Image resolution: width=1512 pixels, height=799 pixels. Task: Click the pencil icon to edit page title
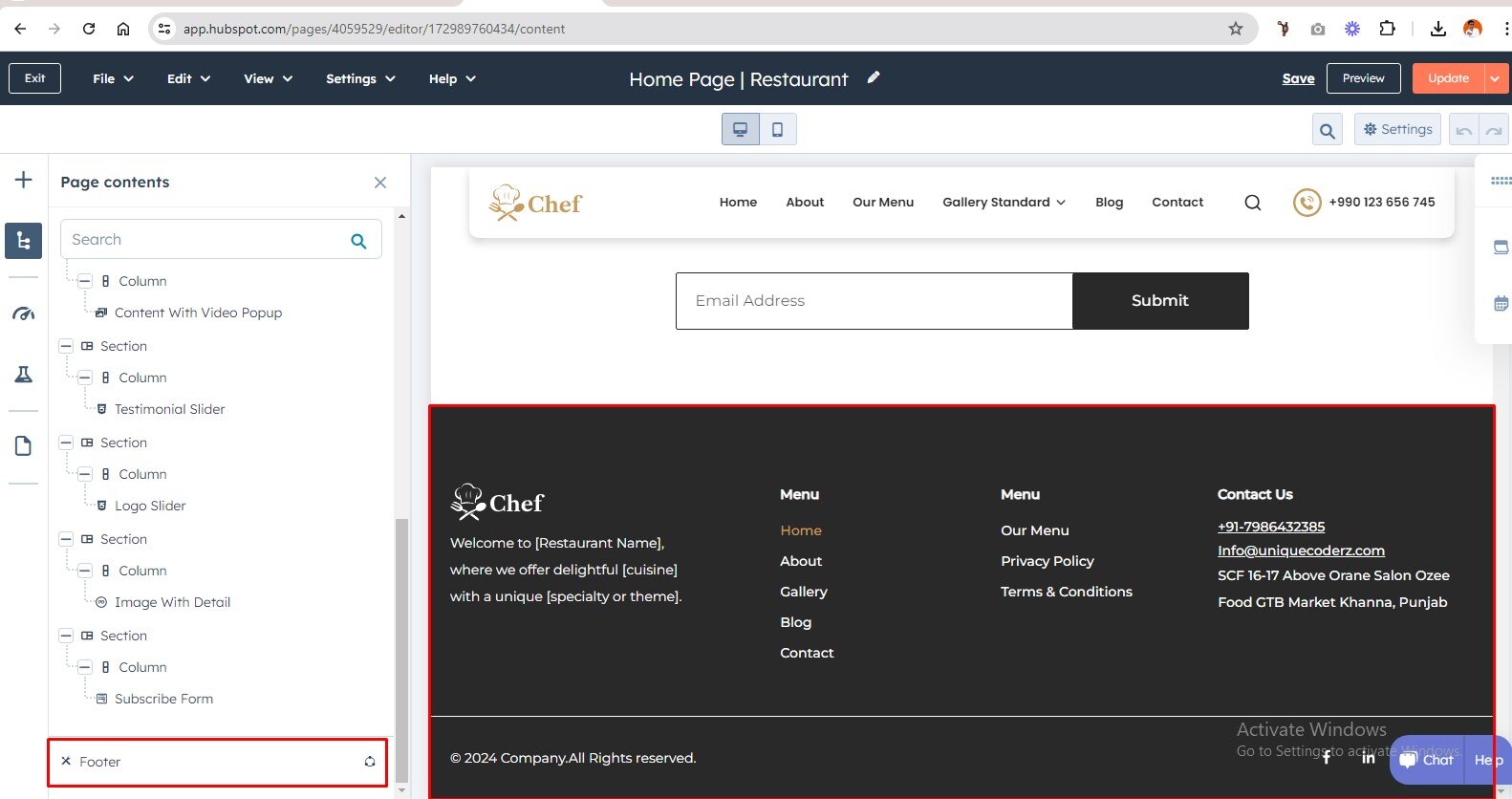(874, 78)
